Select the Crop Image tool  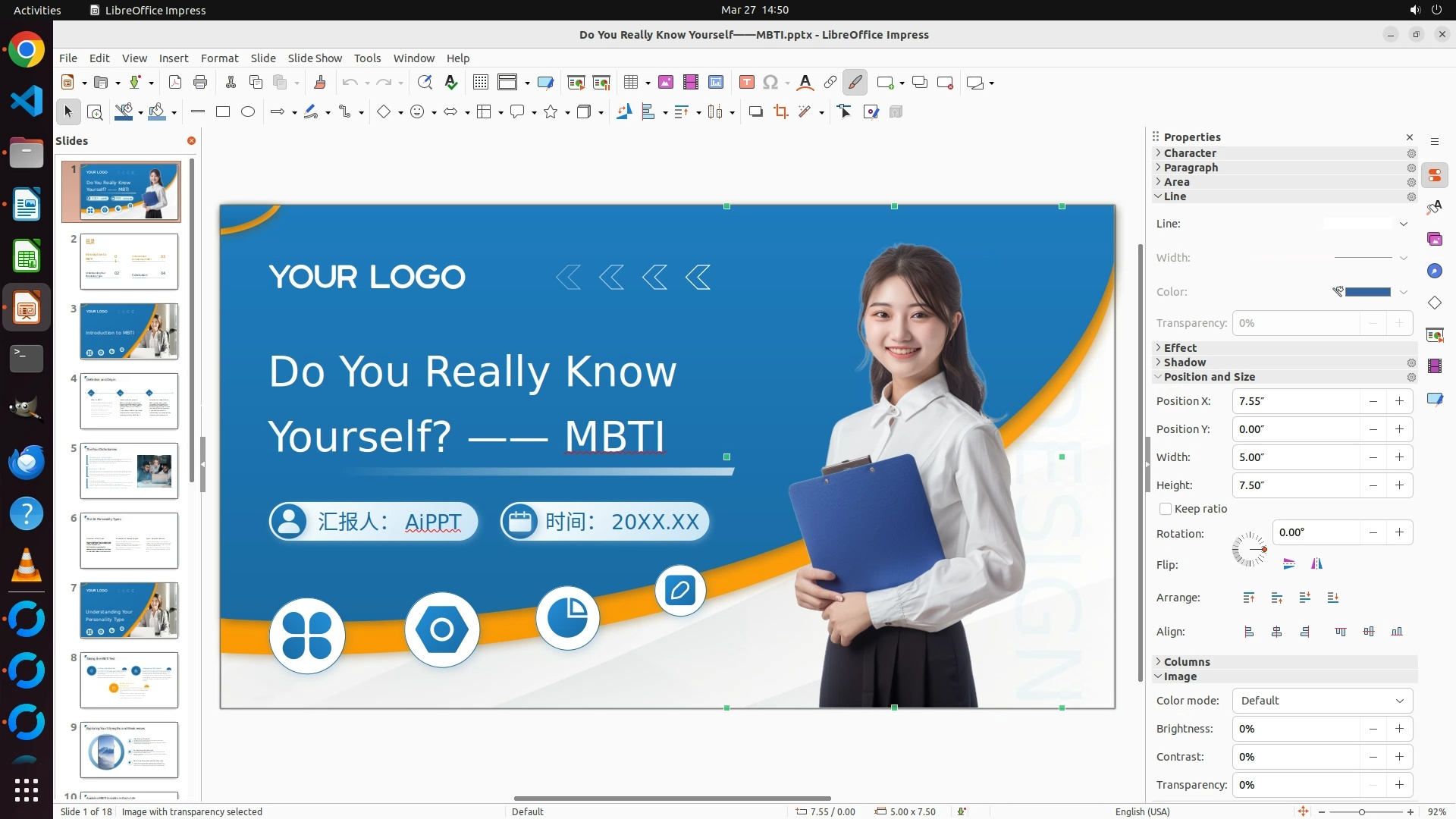(x=780, y=112)
